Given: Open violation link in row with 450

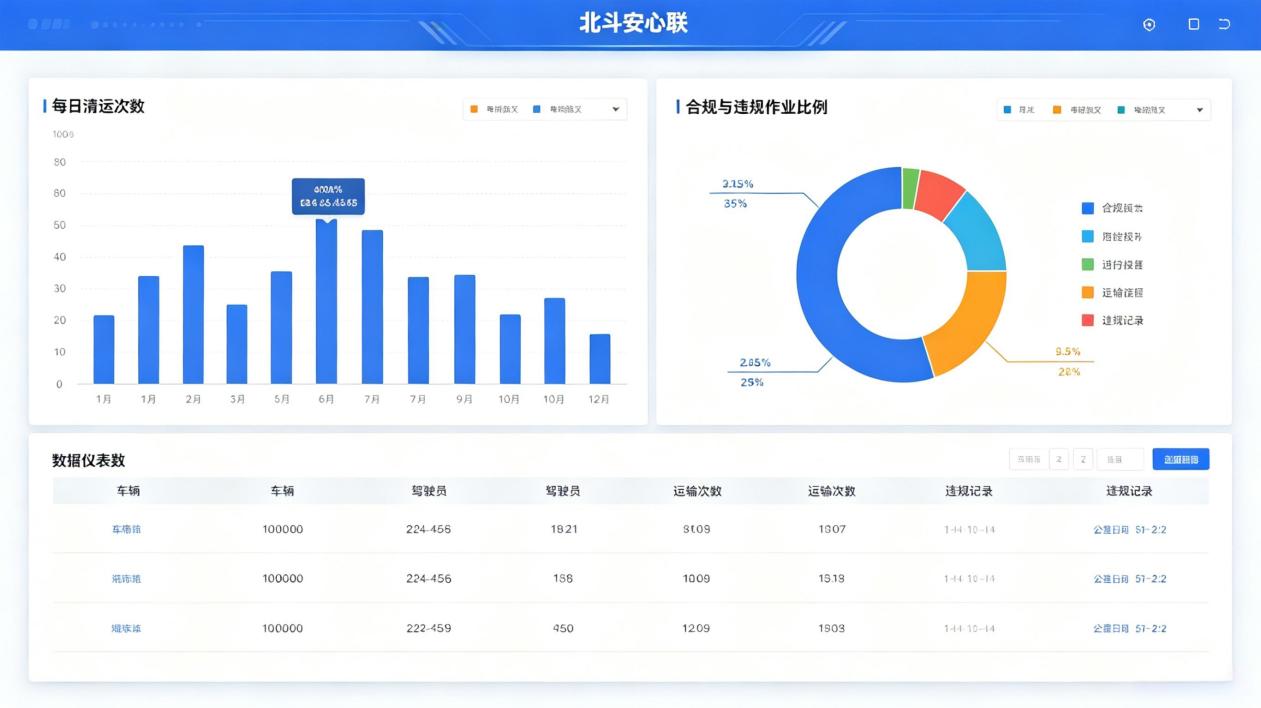Looking at the screenshot, I should tap(1129, 629).
